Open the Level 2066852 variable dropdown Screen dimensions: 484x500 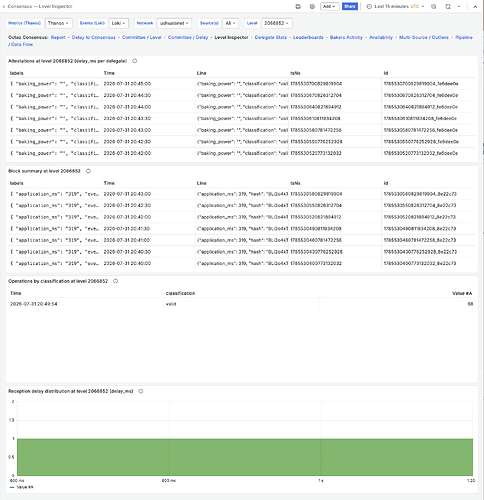(277, 23)
